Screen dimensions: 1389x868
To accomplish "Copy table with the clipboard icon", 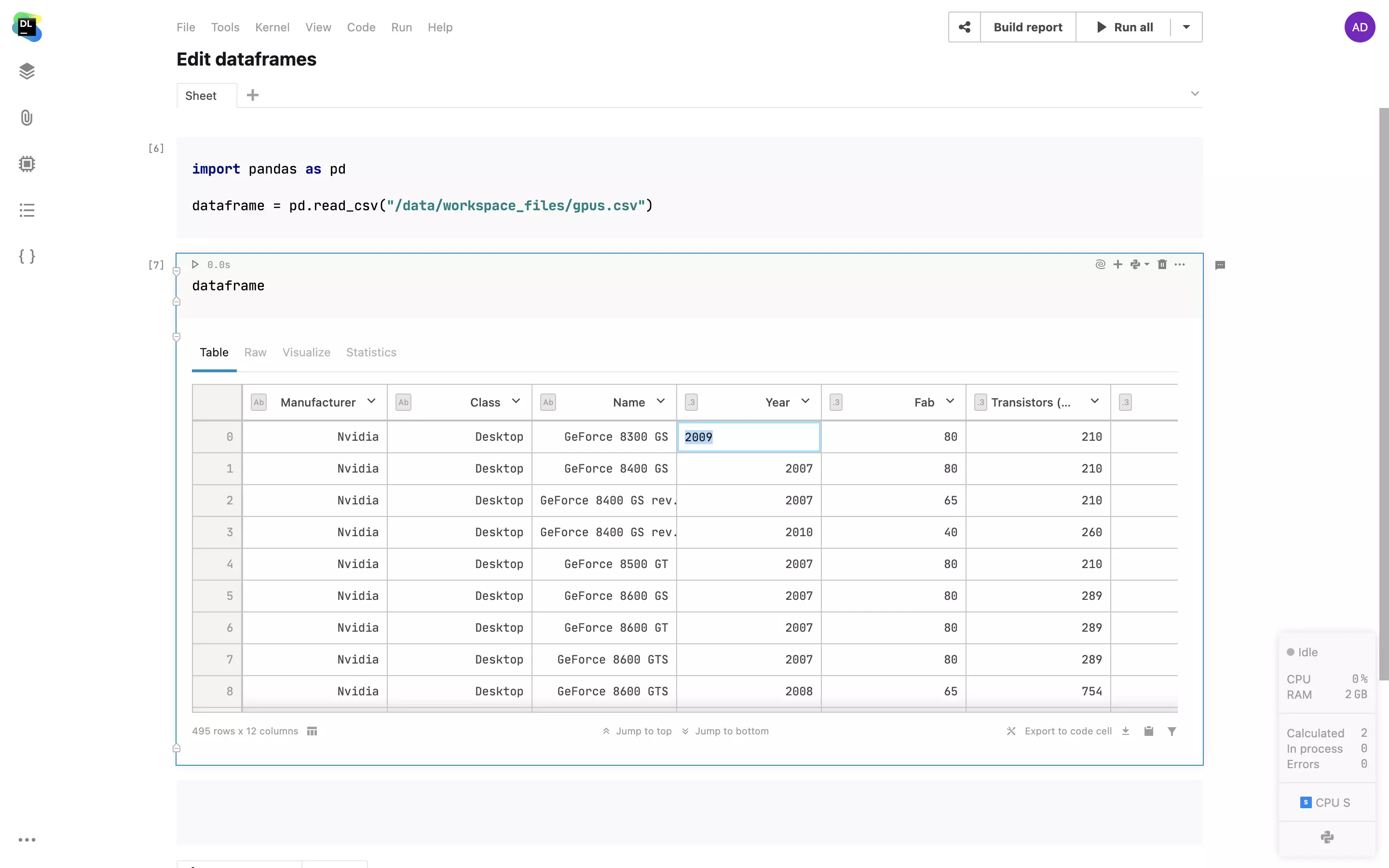I will (x=1148, y=731).
